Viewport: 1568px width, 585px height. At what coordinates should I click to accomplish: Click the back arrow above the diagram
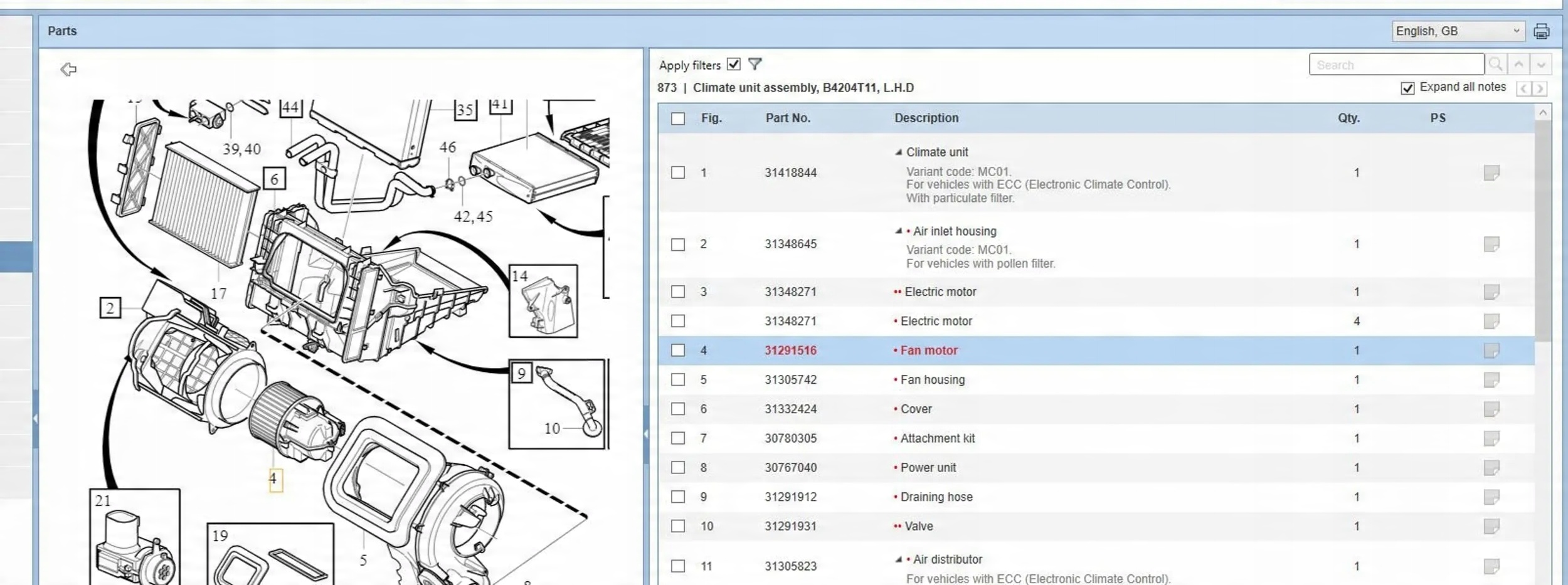pyautogui.click(x=68, y=69)
